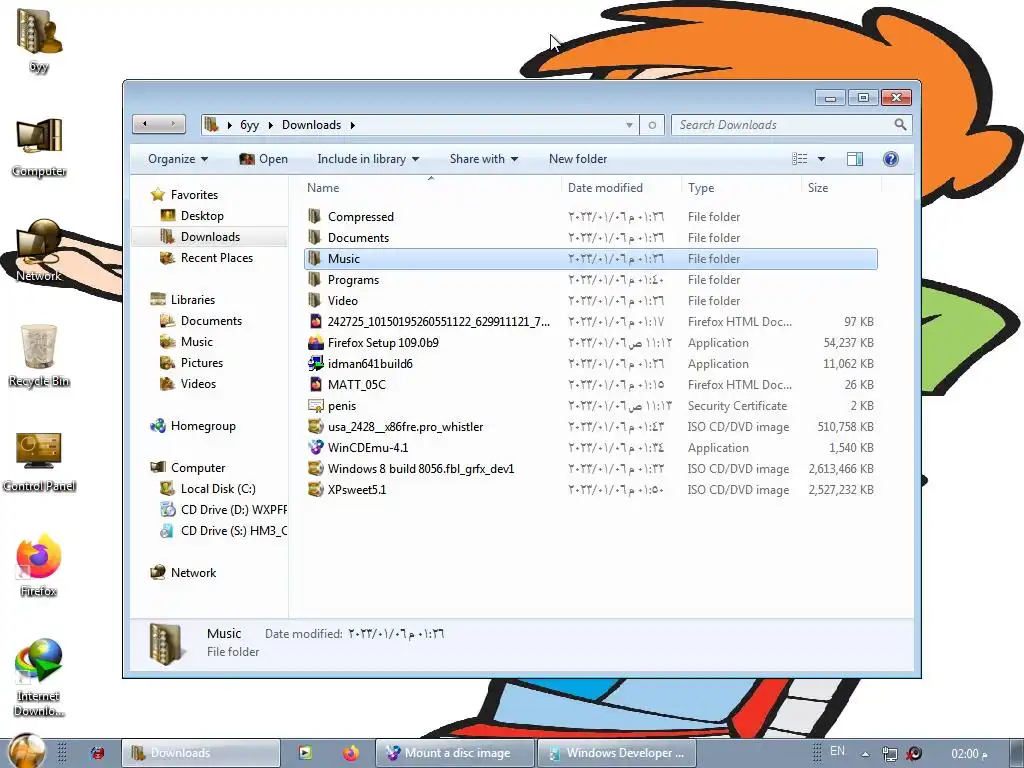Select Homegroup in navigation pane
The width and height of the screenshot is (1024, 768).
click(202, 426)
